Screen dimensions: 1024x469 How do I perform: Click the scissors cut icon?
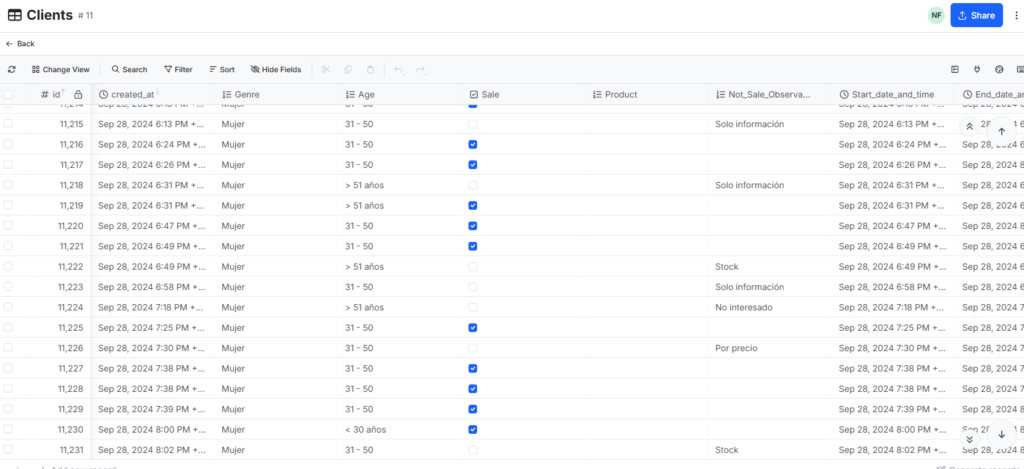point(324,70)
